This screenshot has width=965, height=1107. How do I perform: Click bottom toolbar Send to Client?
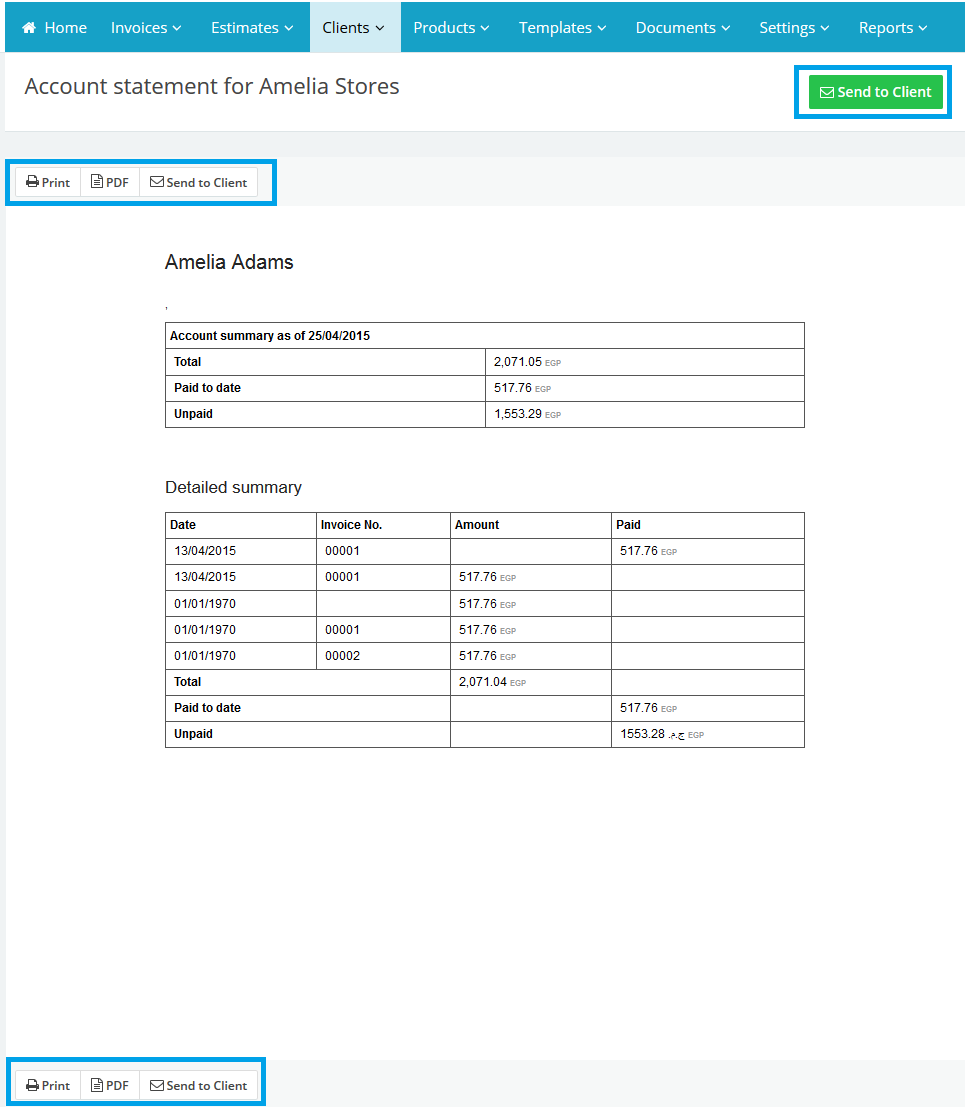(198, 1085)
